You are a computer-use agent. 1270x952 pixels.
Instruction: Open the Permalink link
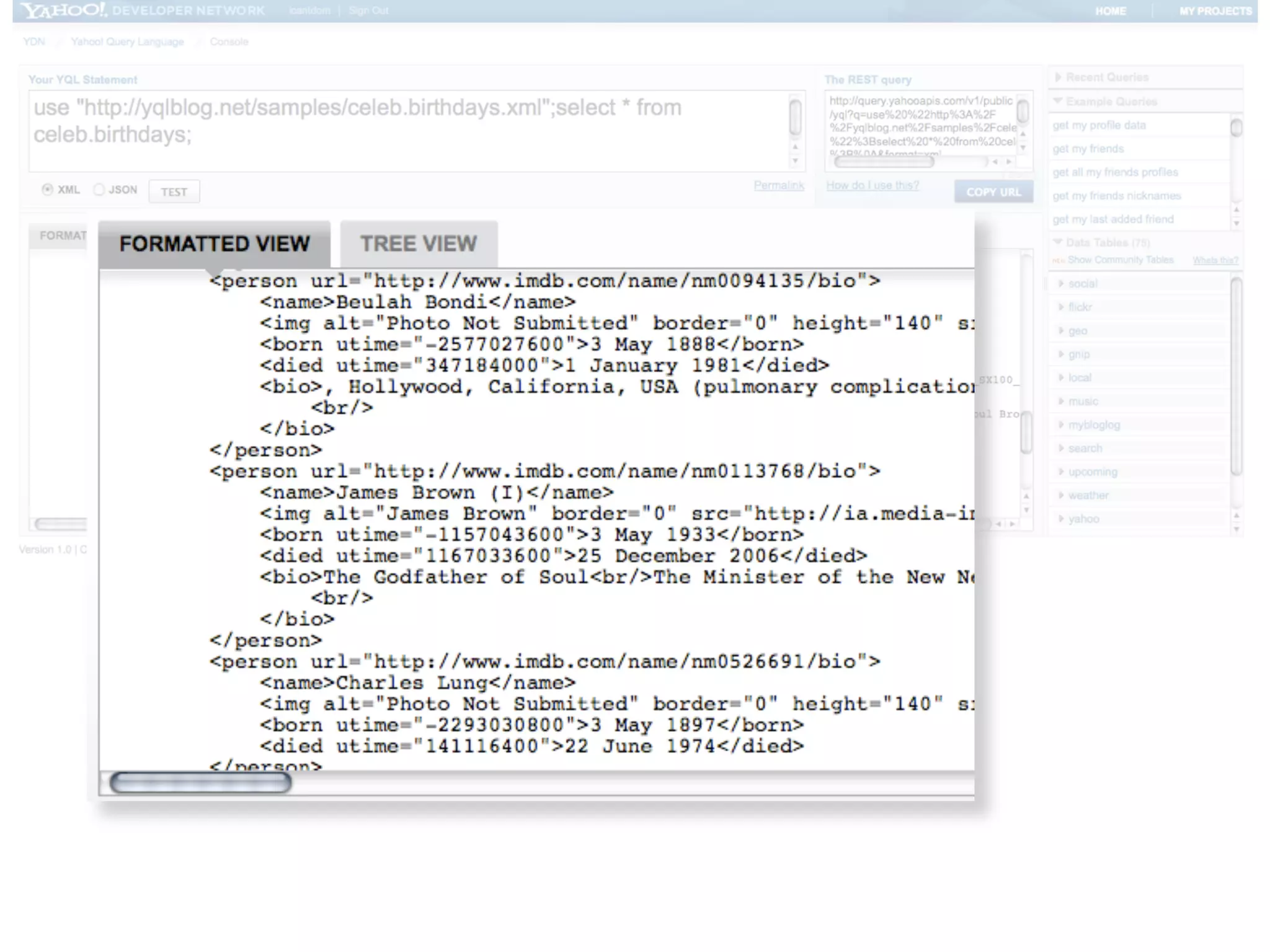point(779,185)
